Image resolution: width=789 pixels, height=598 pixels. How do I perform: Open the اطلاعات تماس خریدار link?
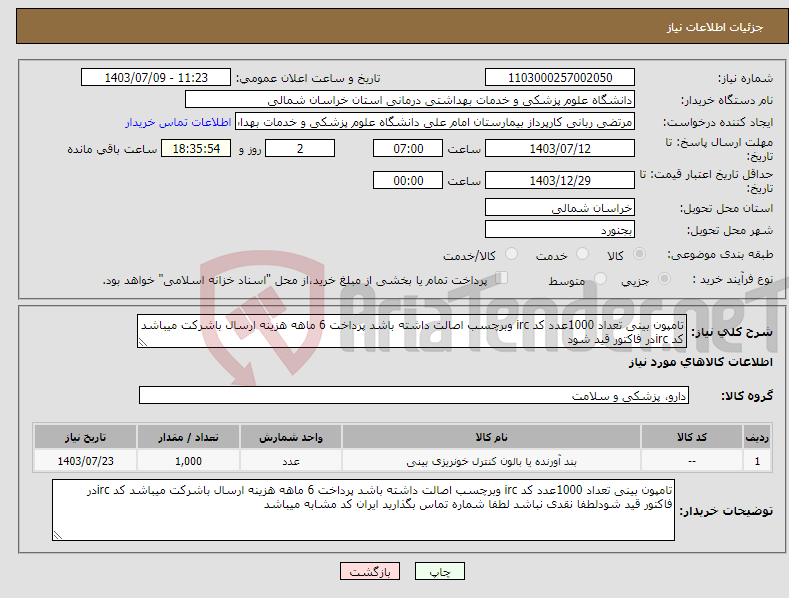coord(178,122)
